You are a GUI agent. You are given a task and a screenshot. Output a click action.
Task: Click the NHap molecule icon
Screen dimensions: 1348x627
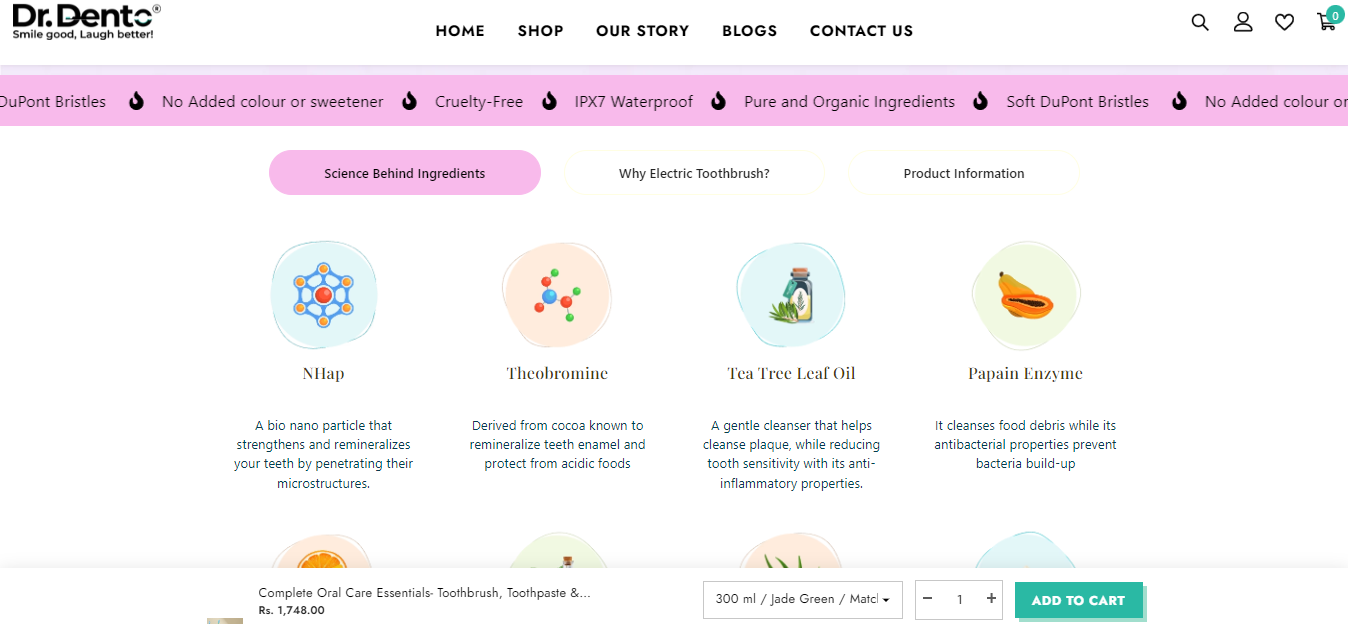pyautogui.click(x=323, y=295)
